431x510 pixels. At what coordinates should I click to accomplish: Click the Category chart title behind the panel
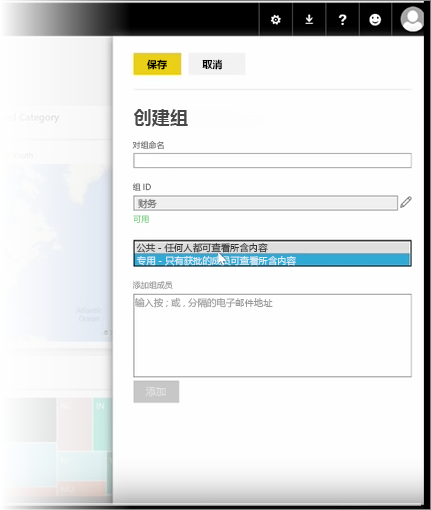click(x=39, y=117)
